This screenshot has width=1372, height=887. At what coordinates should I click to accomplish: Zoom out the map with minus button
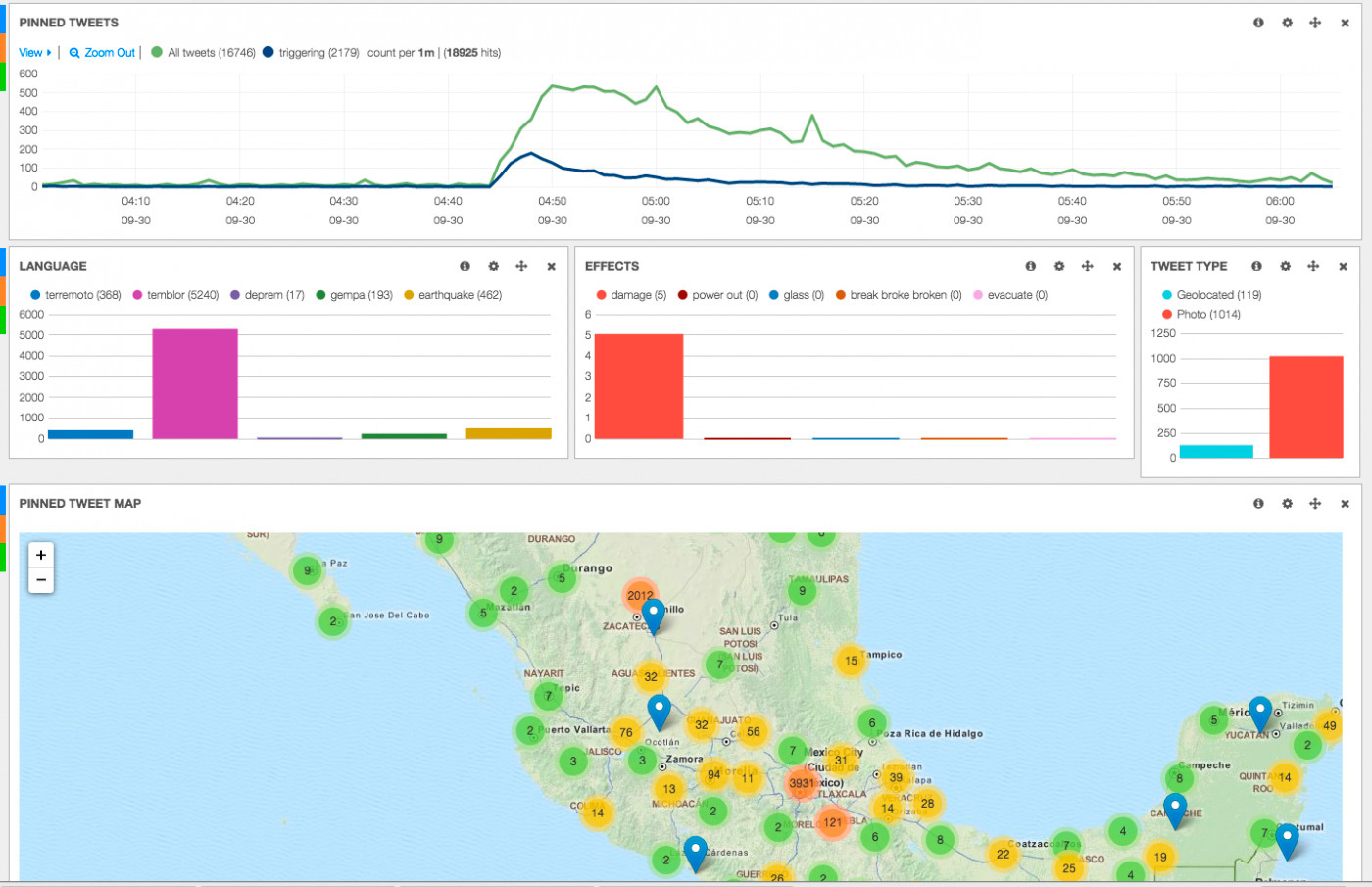click(x=41, y=580)
